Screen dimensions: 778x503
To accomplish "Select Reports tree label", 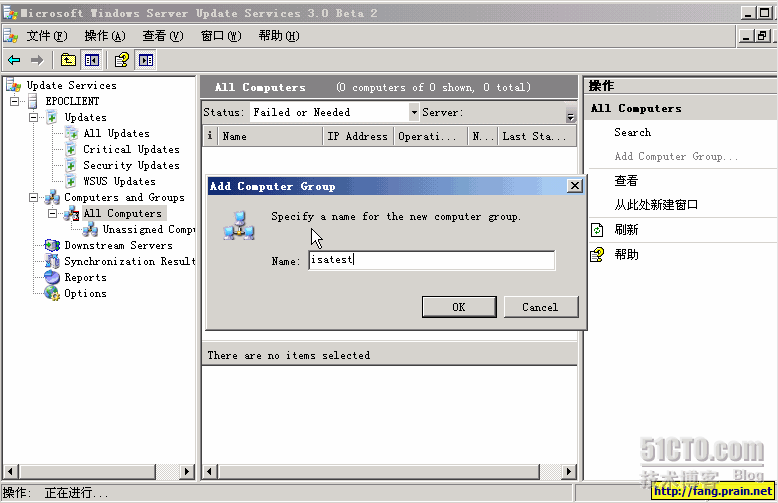I will tap(85, 278).
